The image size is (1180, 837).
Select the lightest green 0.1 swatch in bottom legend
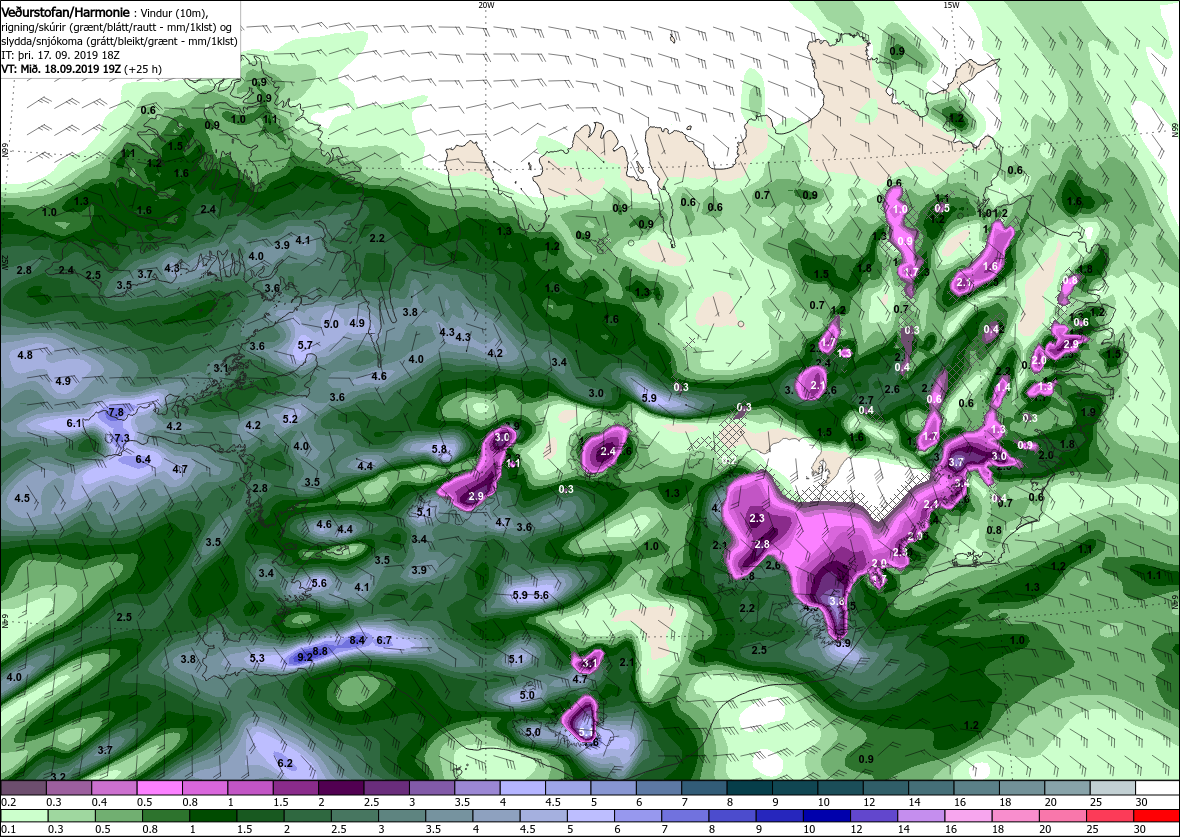pyautogui.click(x=23, y=817)
